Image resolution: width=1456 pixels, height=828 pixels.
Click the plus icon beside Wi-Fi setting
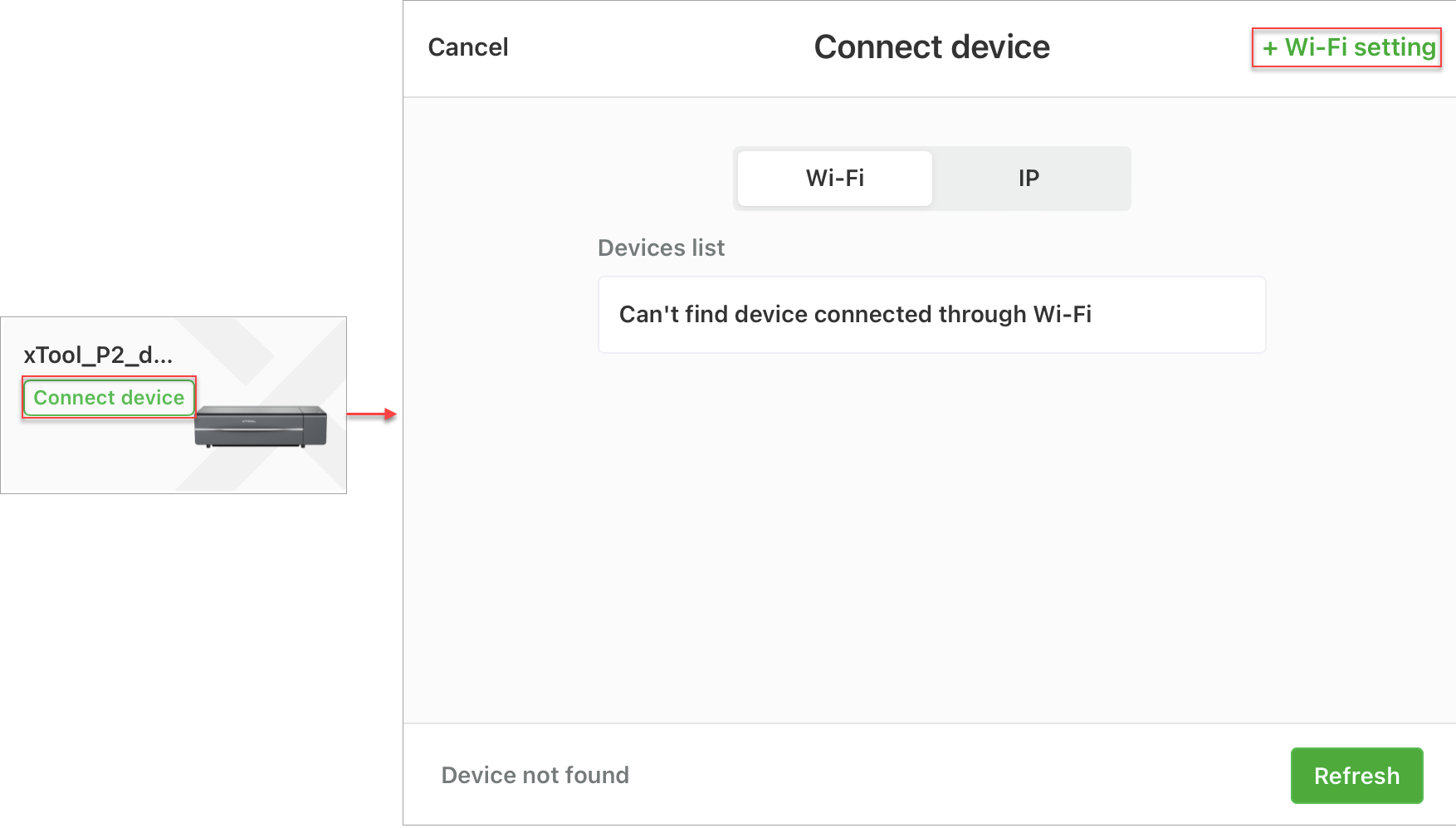tap(1270, 49)
